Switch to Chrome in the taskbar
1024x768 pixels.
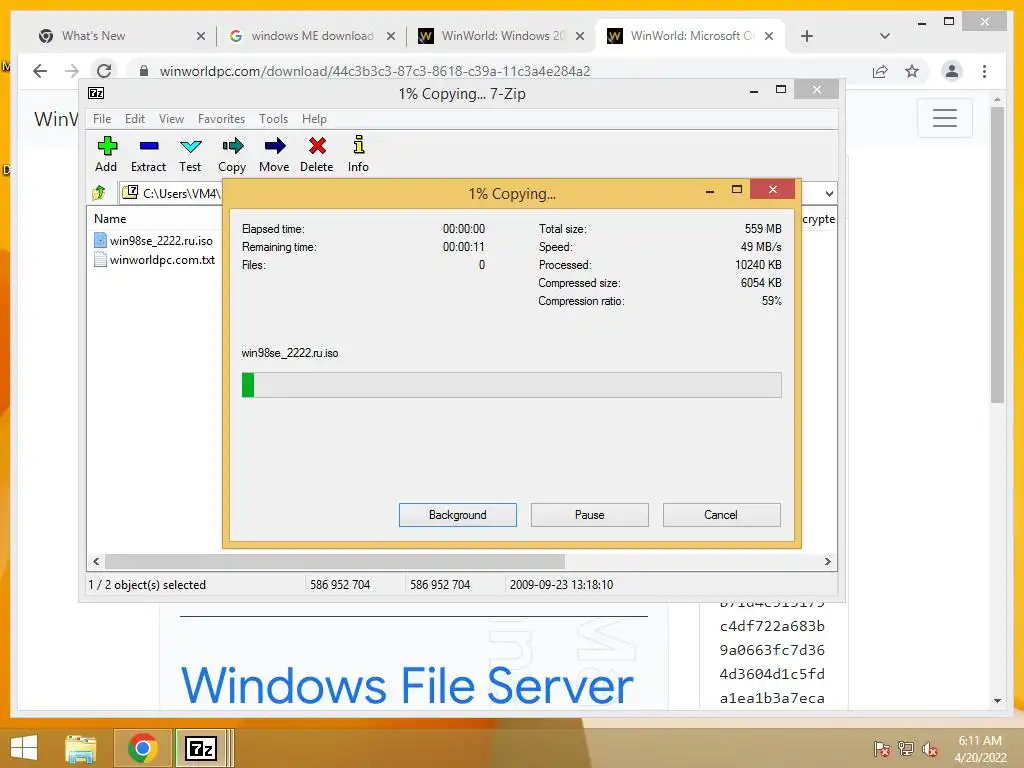[x=142, y=748]
